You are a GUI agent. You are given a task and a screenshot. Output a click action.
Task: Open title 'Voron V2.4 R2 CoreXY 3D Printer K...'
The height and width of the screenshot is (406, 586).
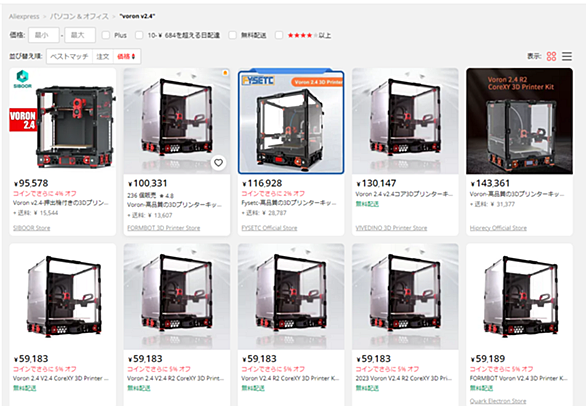click(x=290, y=378)
